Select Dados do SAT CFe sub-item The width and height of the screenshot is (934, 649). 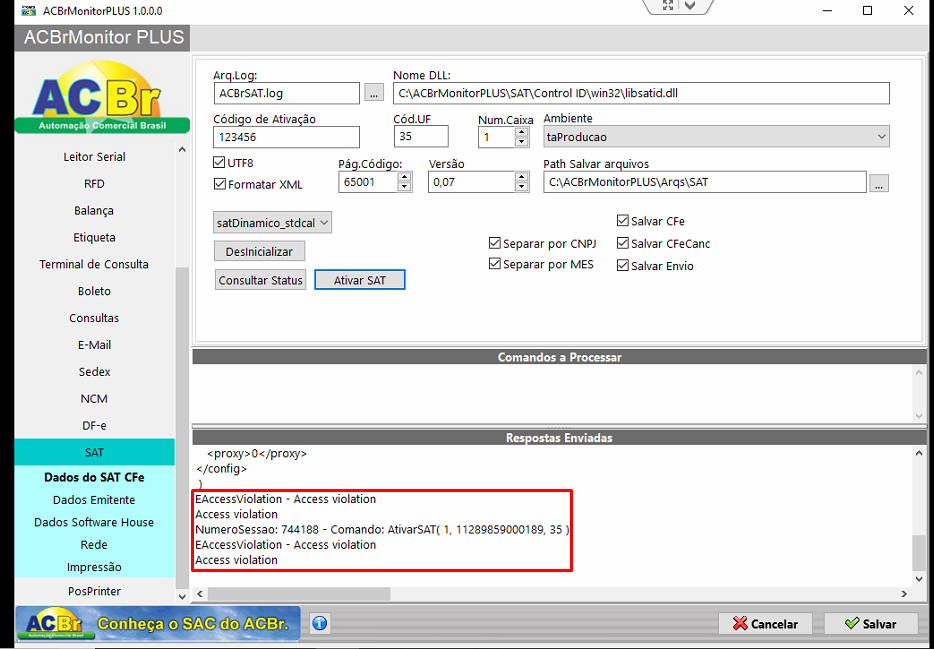[x=94, y=477]
